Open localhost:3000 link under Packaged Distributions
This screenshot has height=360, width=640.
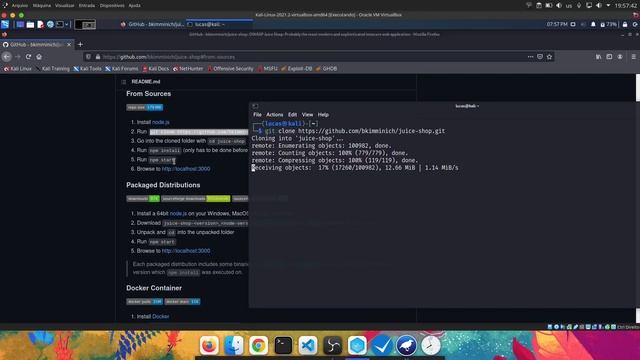186,251
